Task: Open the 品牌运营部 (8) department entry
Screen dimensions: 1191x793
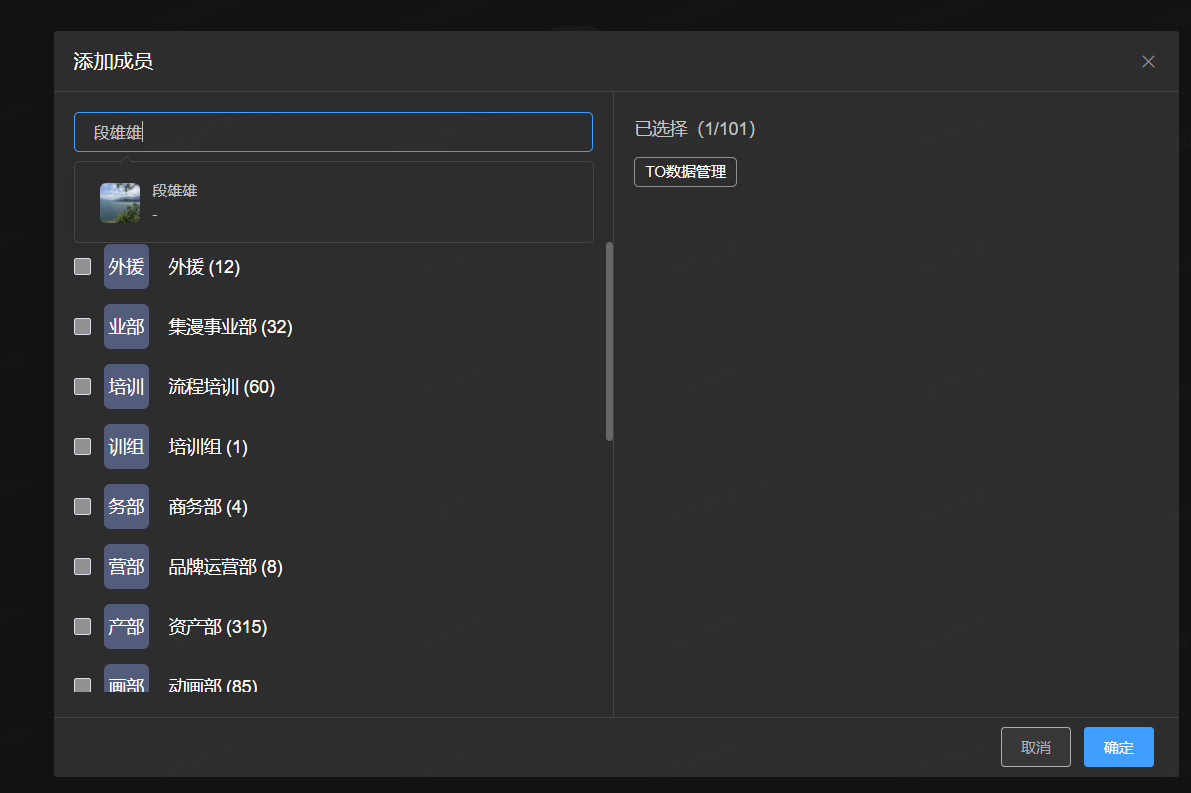Action: [x=225, y=567]
